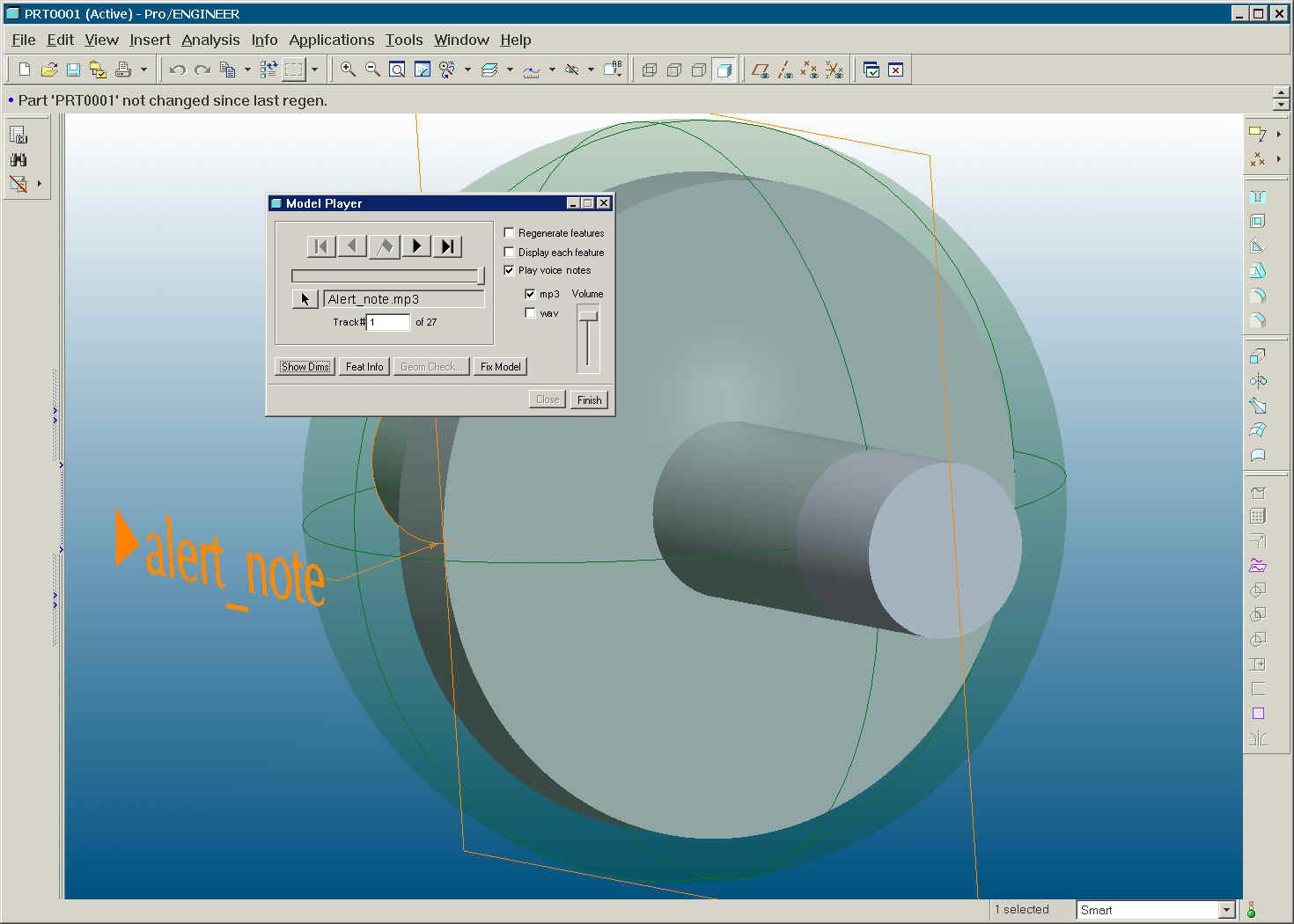Click the redraw current view icon
The height and width of the screenshot is (924, 1294).
[423, 70]
